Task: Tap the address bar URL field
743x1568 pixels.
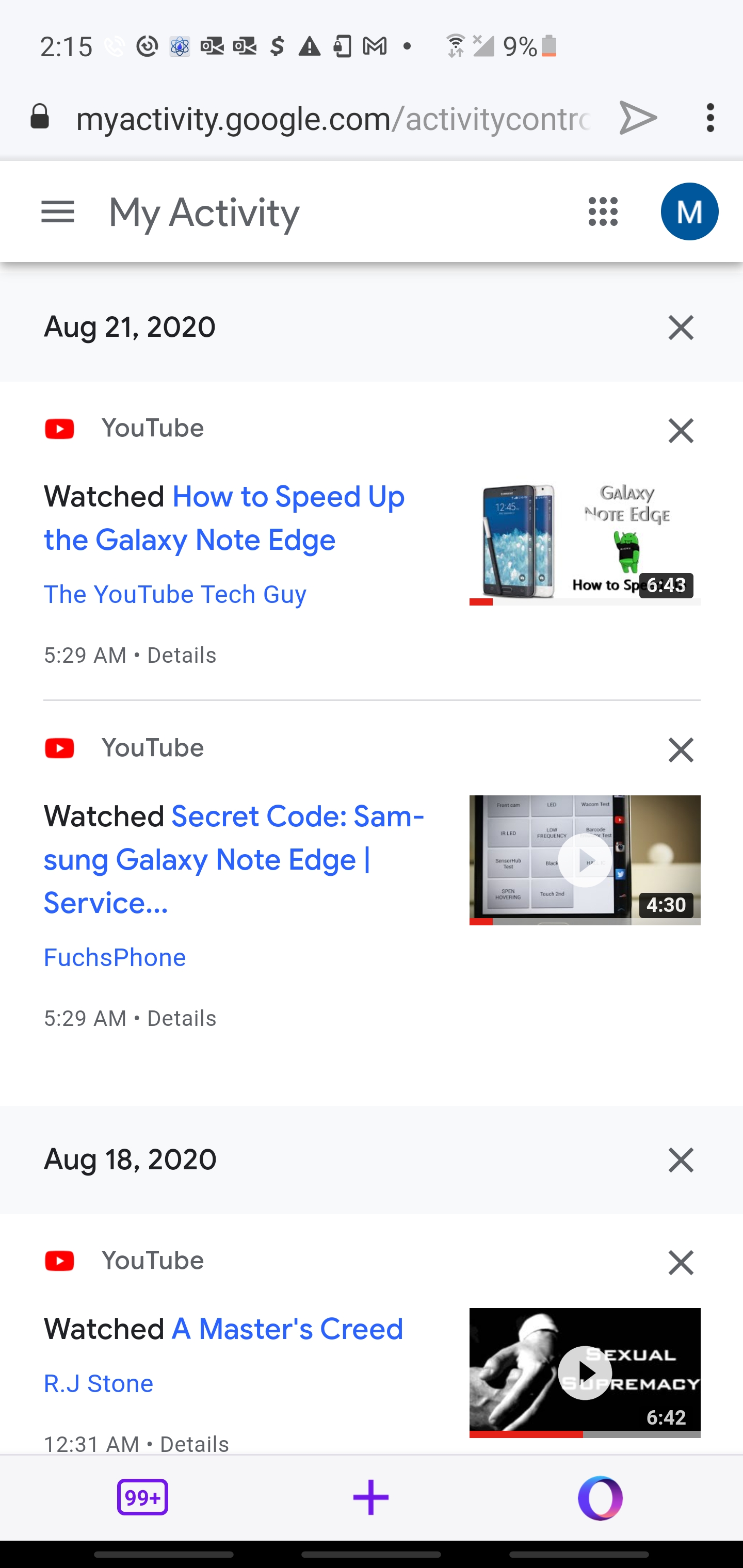Action: coord(332,118)
